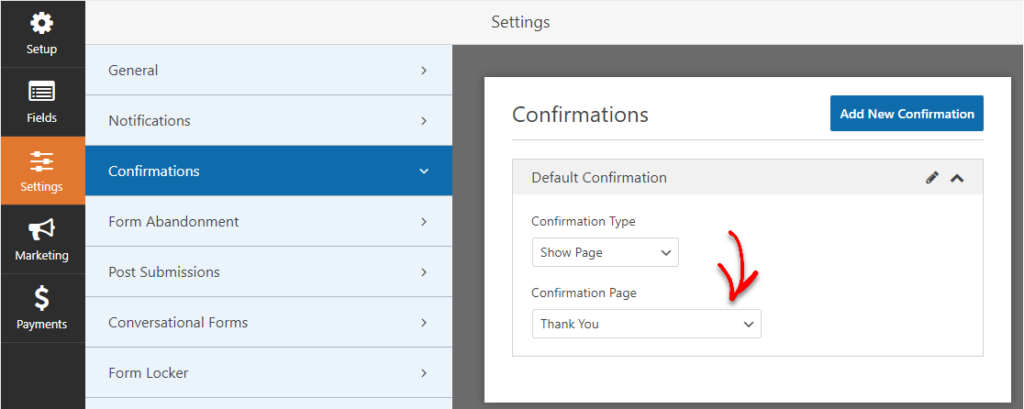Select the Confirmations settings section
Image resolution: width=1024 pixels, height=409 pixels.
(268, 171)
